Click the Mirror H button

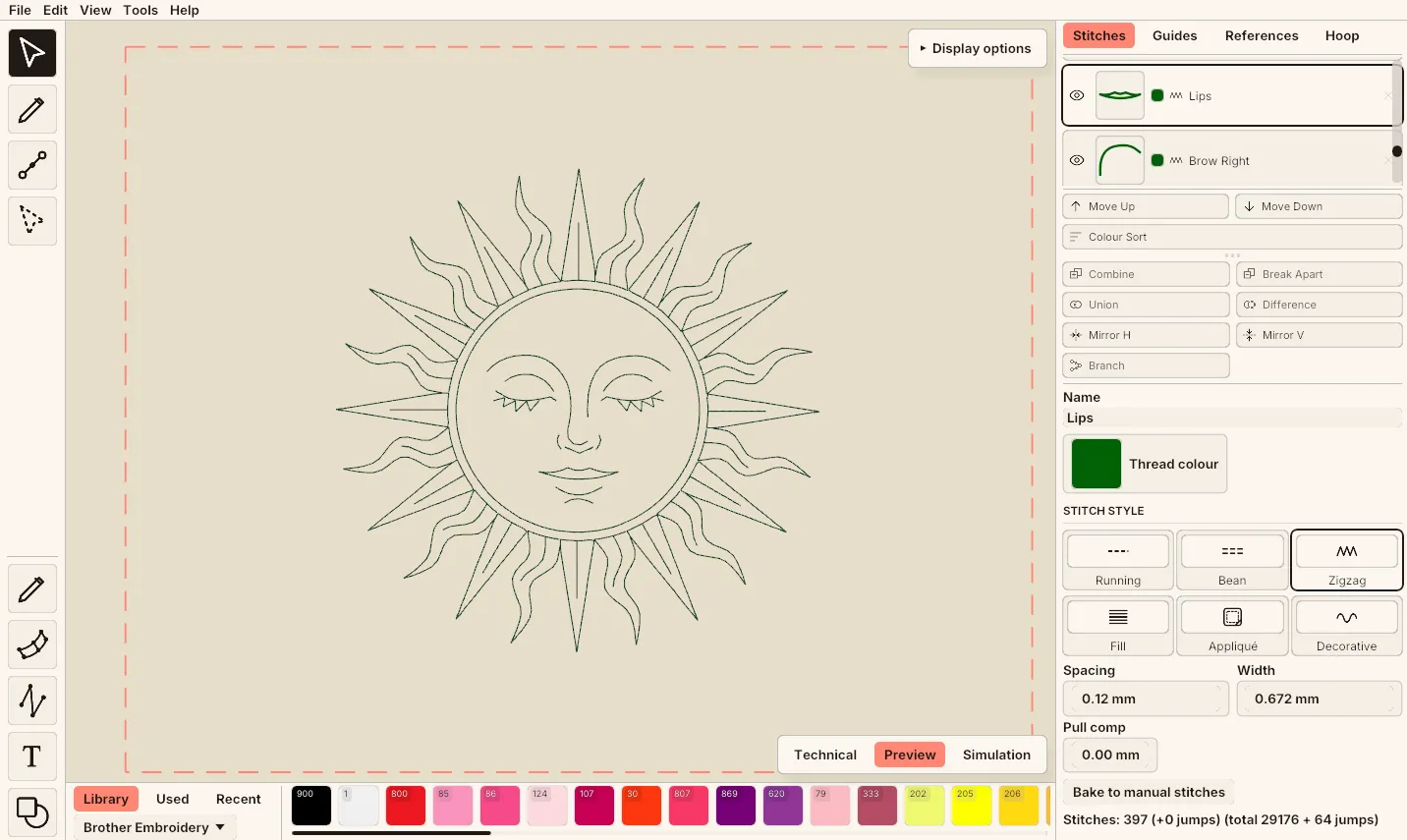(1146, 335)
